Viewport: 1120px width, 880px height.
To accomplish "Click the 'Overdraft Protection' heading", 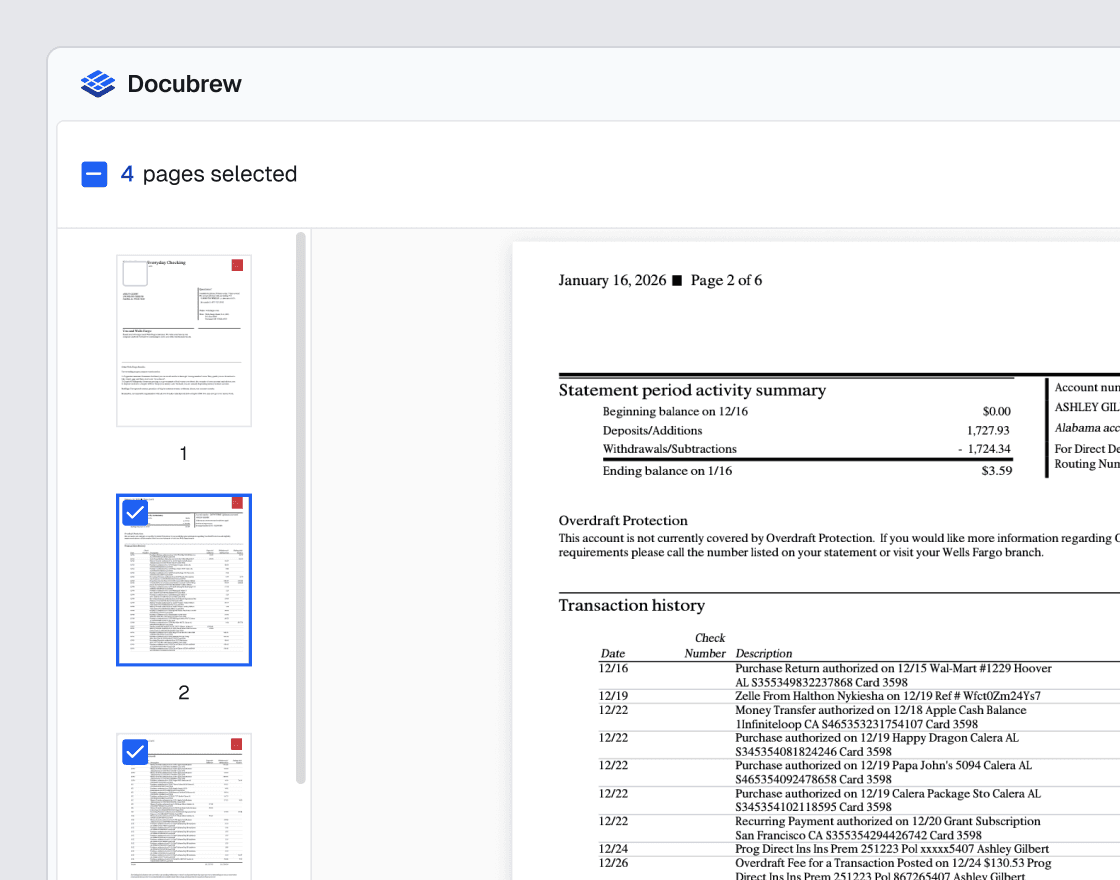I will [623, 521].
